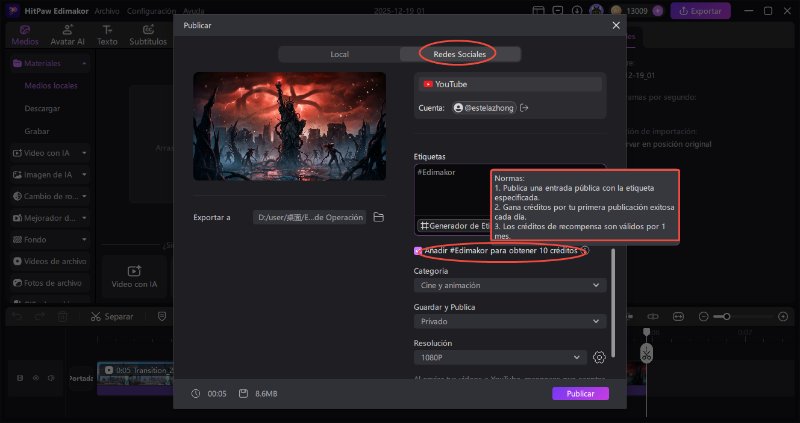Select the YouTube platform row
The image size is (800, 423).
pyautogui.click(x=510, y=84)
